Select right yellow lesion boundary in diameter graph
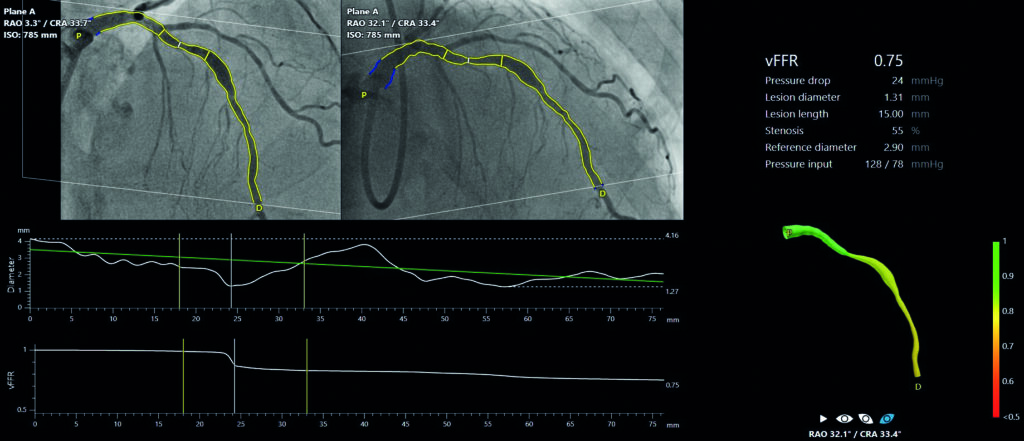 [304, 270]
